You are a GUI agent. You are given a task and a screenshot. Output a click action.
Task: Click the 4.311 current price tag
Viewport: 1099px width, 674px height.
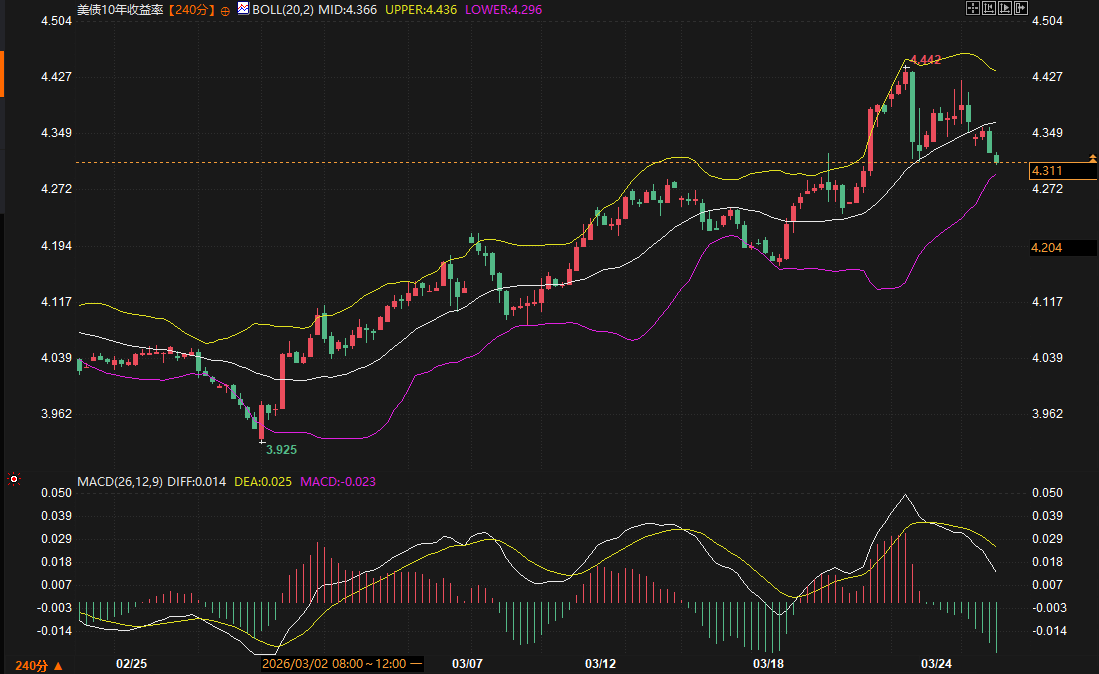coord(1062,170)
